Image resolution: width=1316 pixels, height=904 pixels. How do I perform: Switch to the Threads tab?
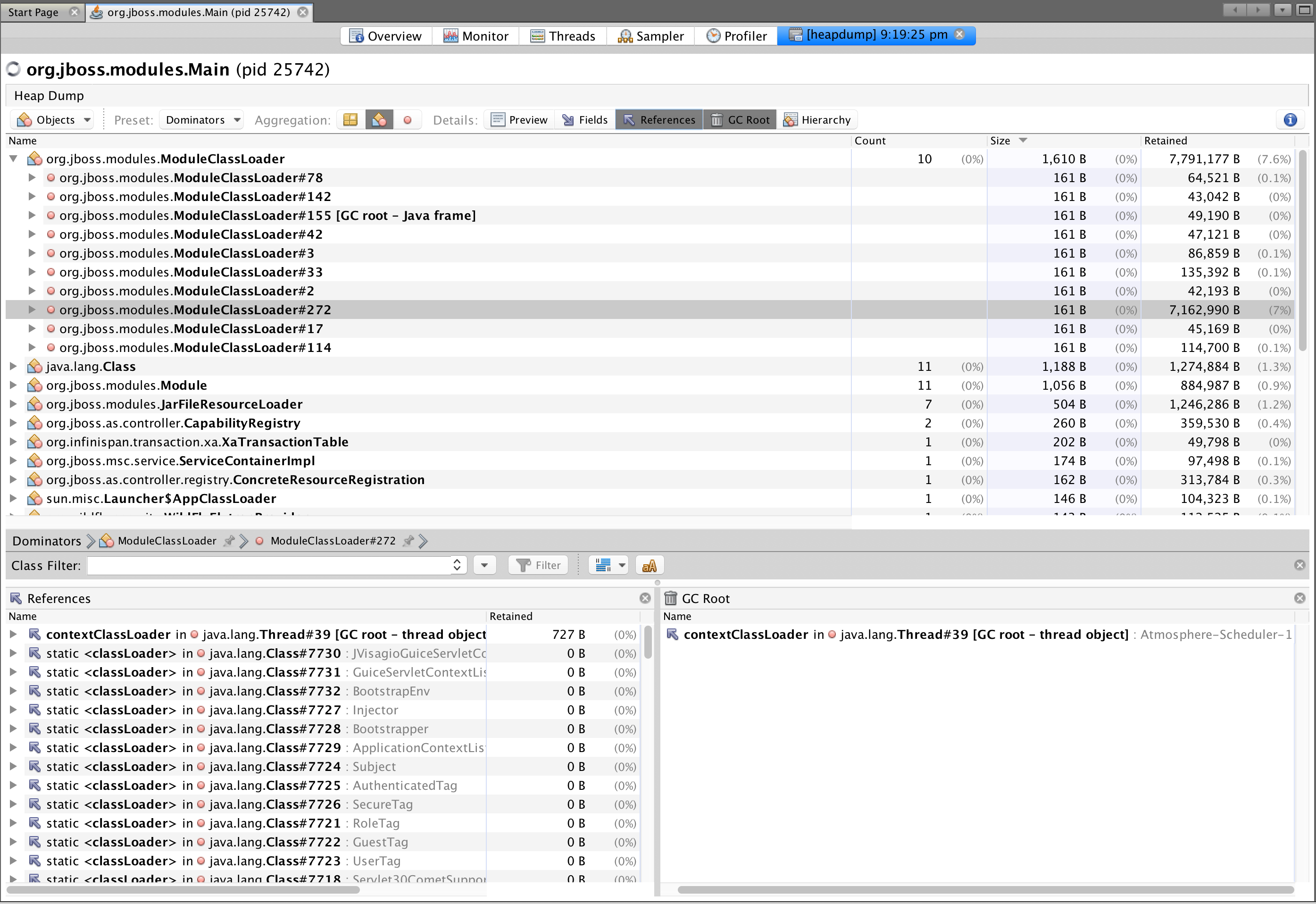(x=562, y=36)
